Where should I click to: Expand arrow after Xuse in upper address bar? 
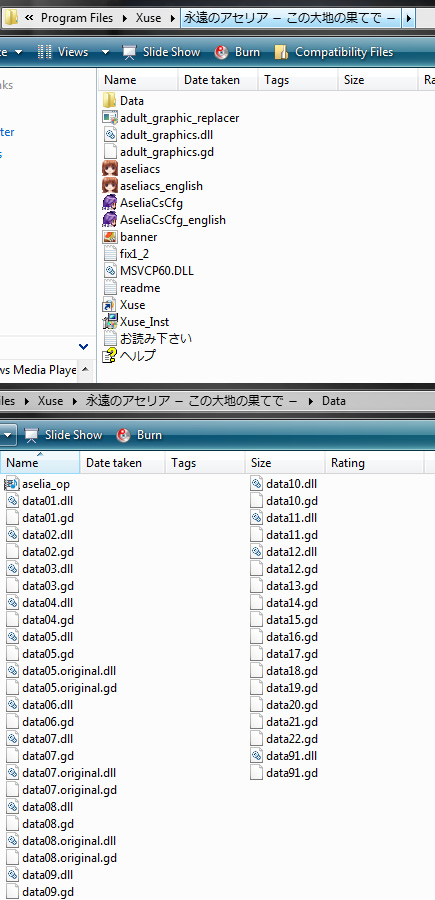[173, 18]
